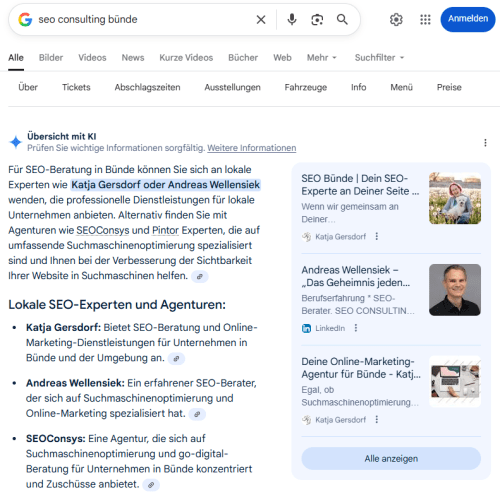Select the Abschlagszeiten filter chip

coord(147,87)
